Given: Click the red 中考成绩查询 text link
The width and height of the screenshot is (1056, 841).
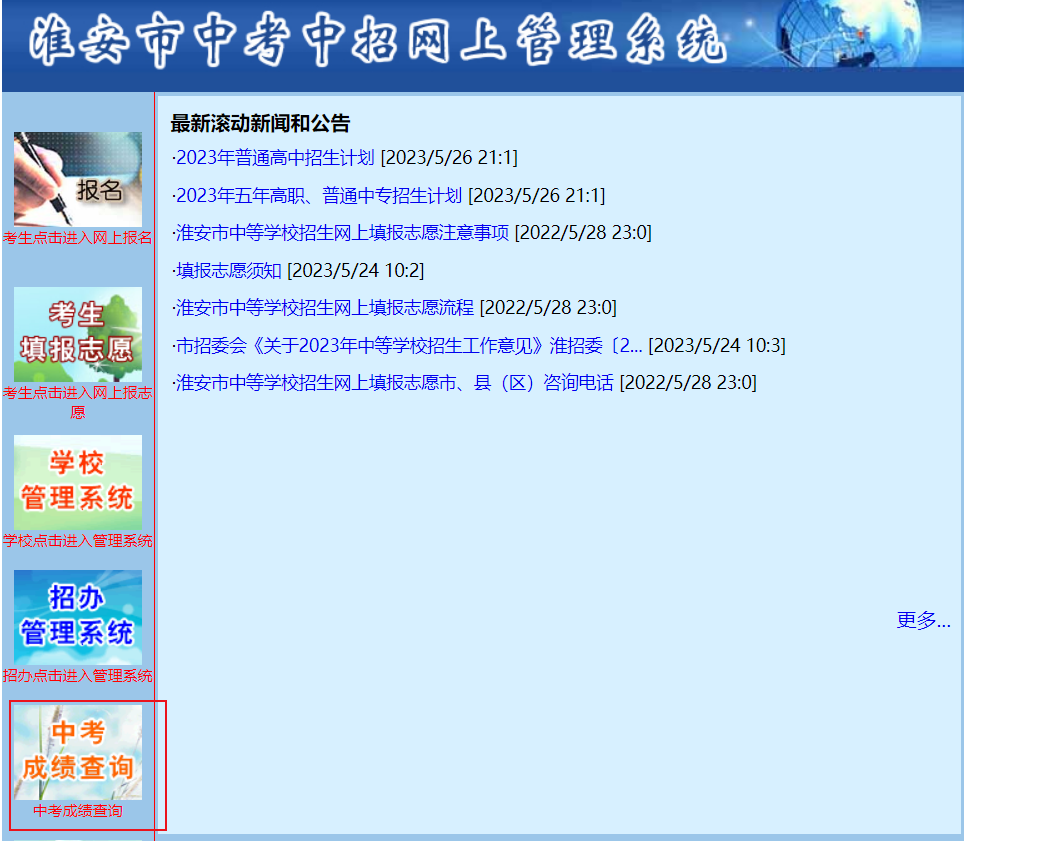Looking at the screenshot, I should pyautogui.click(x=78, y=811).
